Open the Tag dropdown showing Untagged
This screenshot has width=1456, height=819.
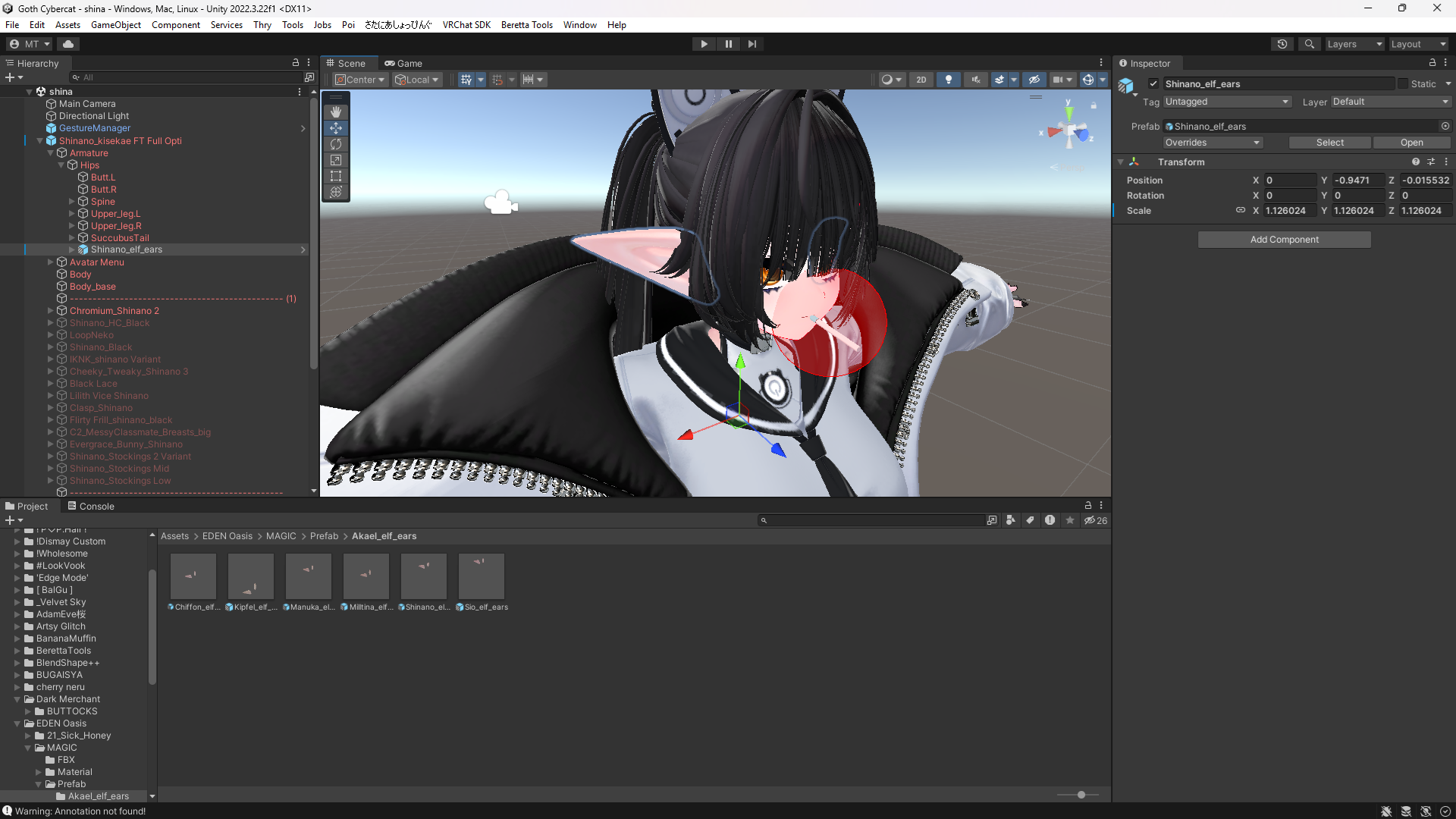pos(1226,102)
